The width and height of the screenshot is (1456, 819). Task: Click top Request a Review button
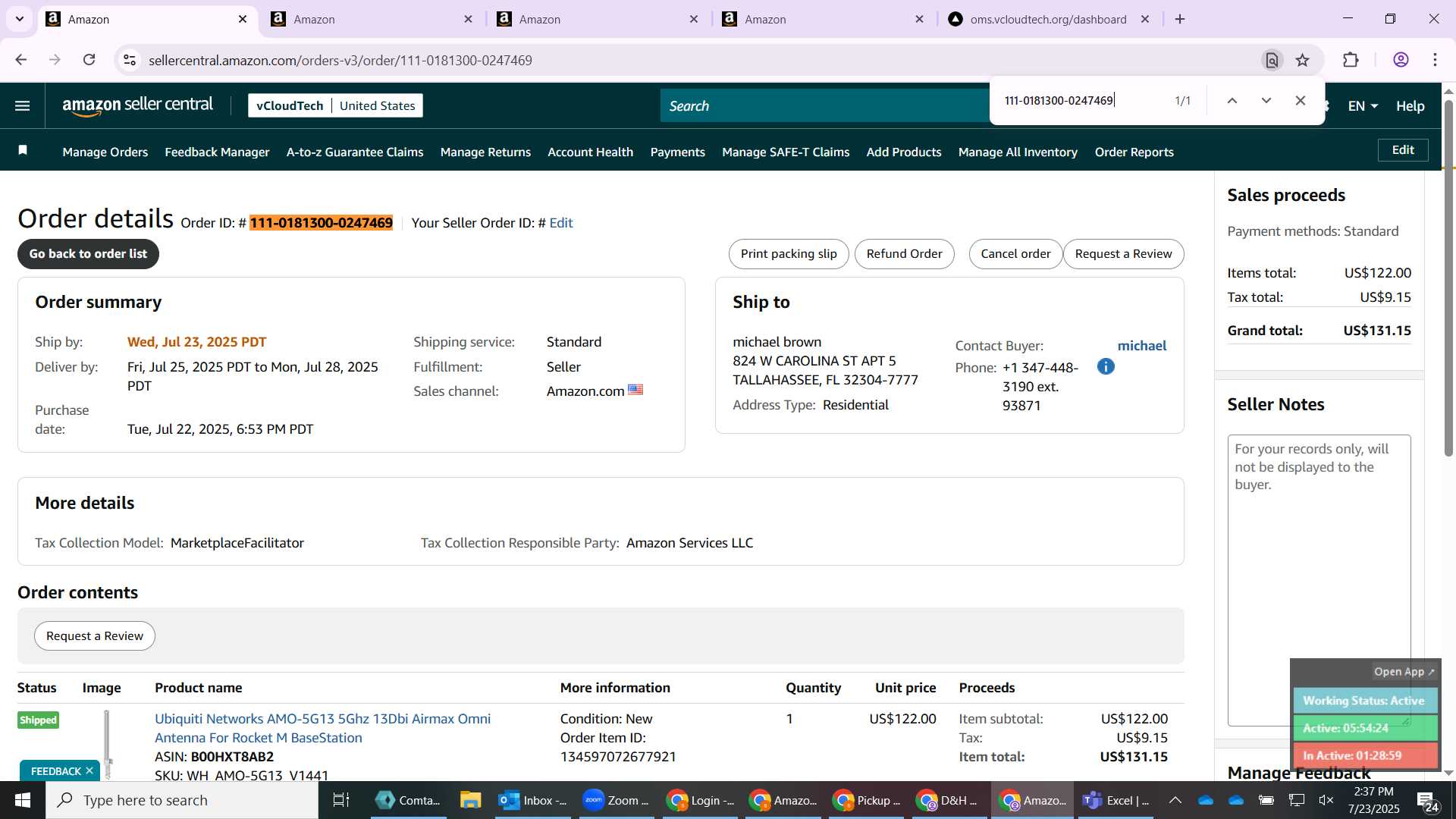1123,254
